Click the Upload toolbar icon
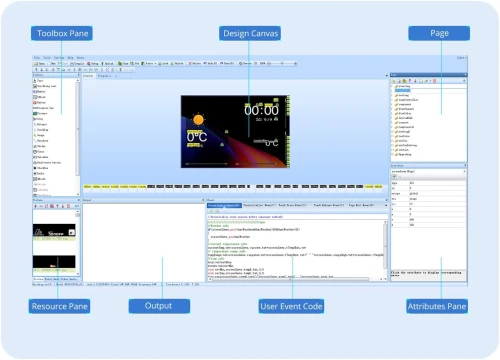This screenshot has width=500, height=360. point(107,63)
